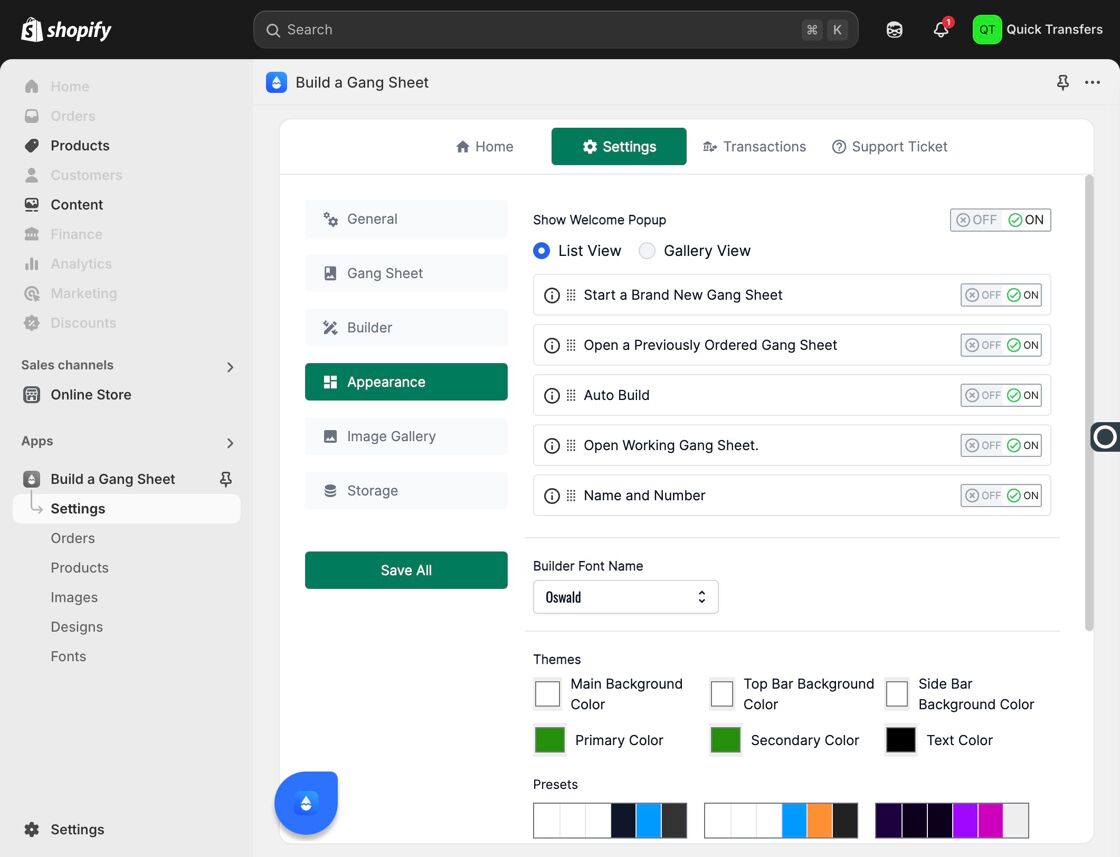The height and width of the screenshot is (857, 1120).
Task: Select the List View radio option
Action: [541, 251]
